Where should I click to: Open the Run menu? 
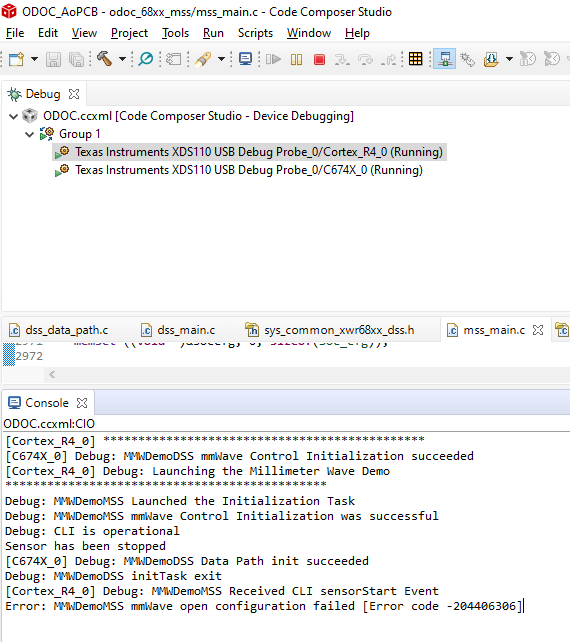coord(213,33)
